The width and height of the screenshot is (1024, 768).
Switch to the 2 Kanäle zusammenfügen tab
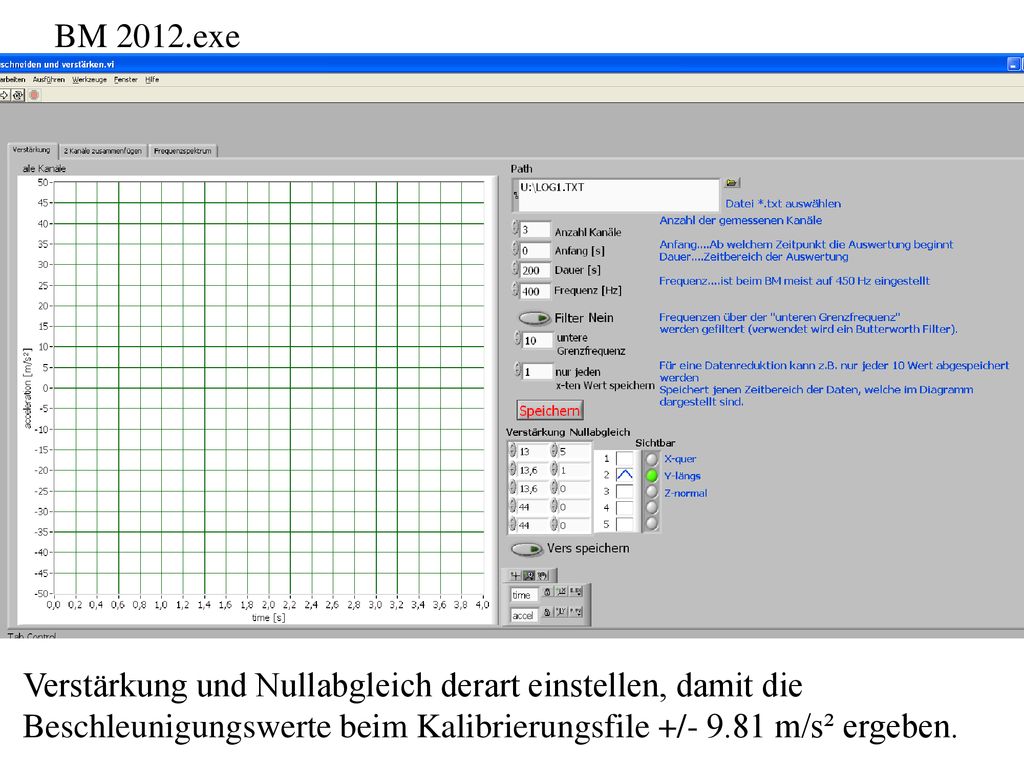click(x=103, y=151)
